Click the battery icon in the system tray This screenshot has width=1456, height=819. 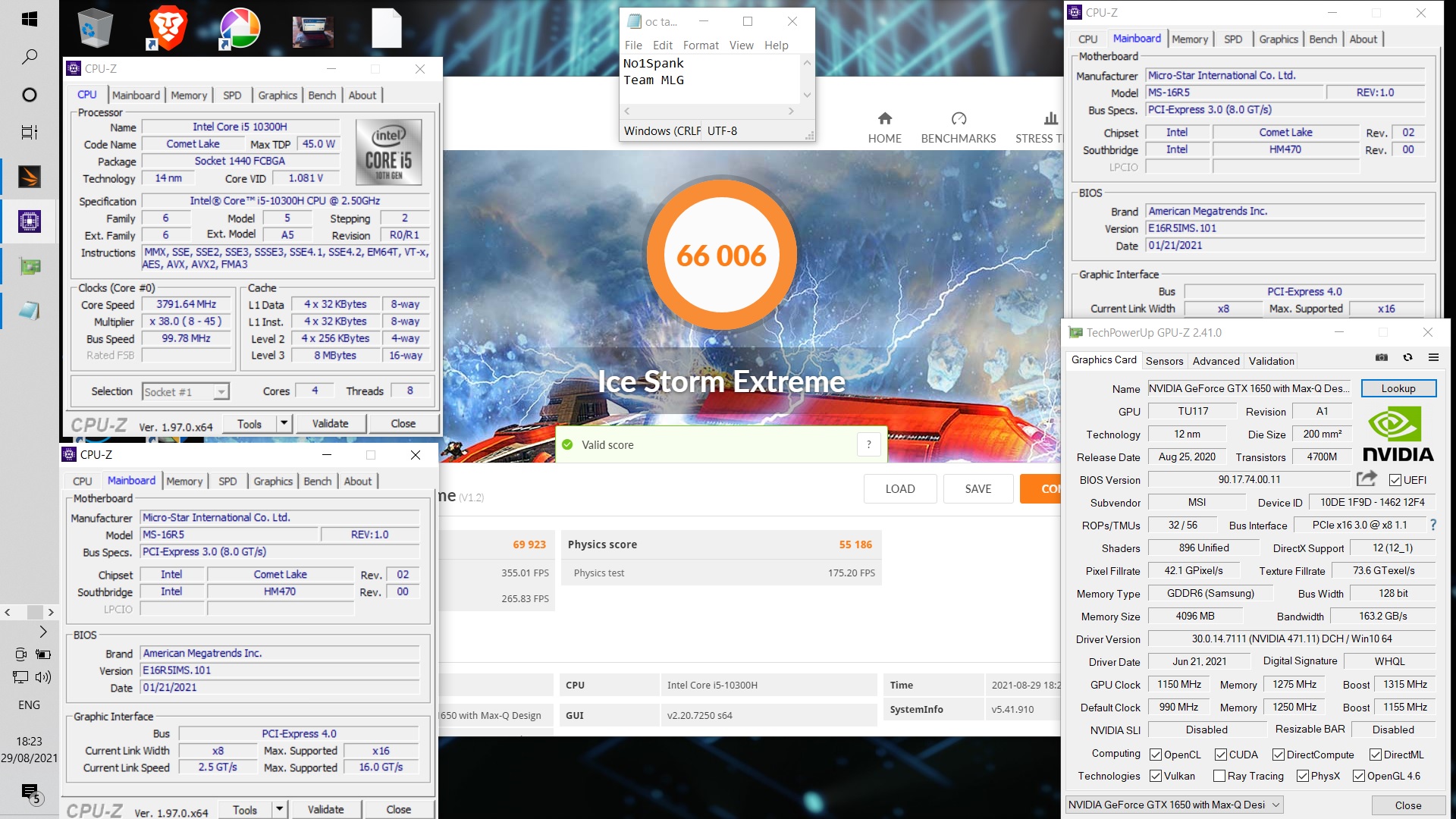pos(43,654)
